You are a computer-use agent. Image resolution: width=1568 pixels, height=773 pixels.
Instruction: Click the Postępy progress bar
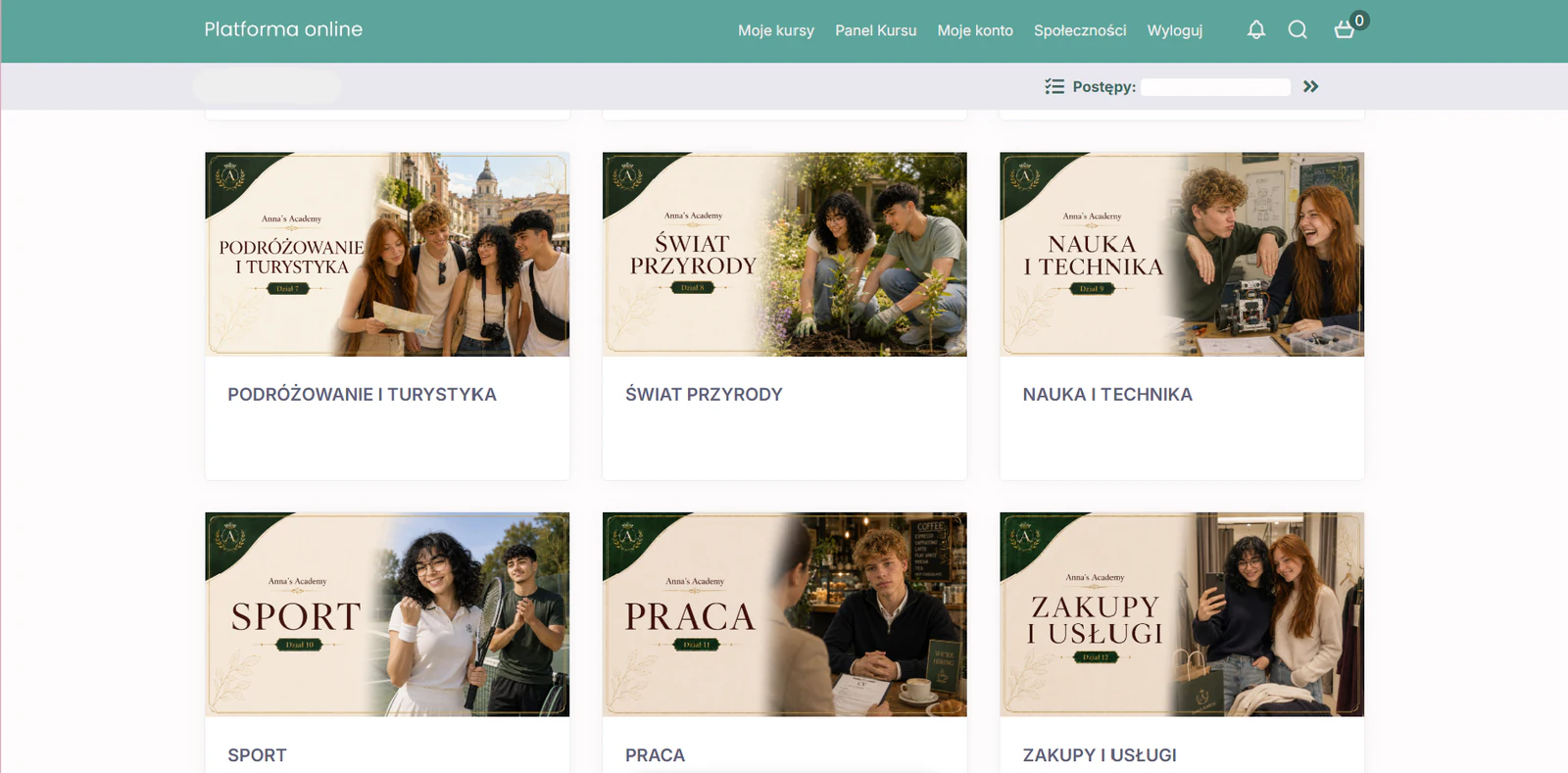pyautogui.click(x=1216, y=87)
